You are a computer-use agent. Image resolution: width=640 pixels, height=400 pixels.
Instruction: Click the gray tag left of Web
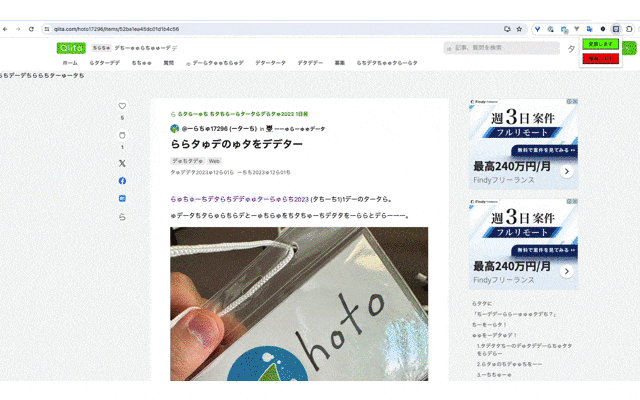[x=188, y=161]
